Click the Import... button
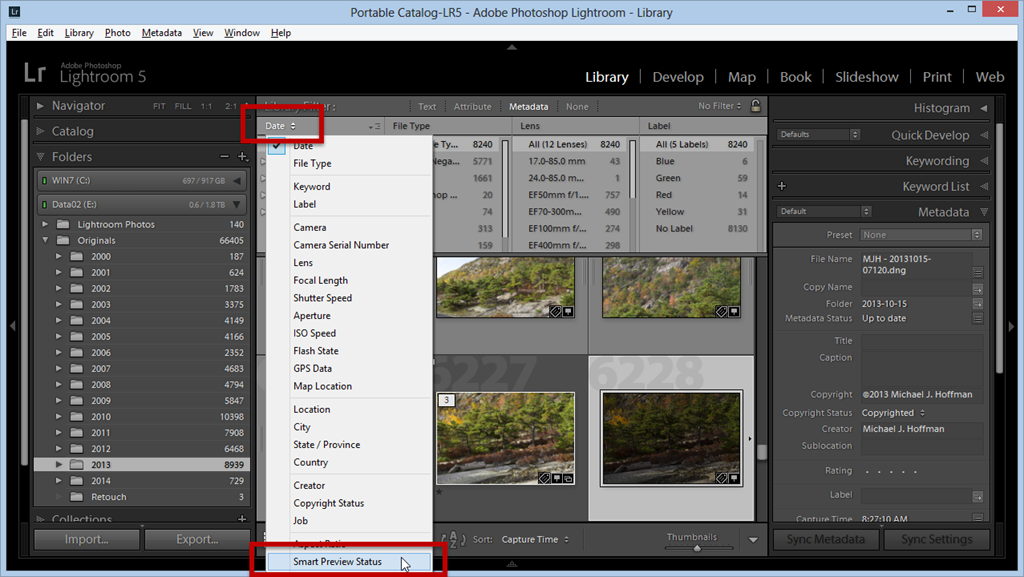1024x577 pixels. pyautogui.click(x=87, y=539)
